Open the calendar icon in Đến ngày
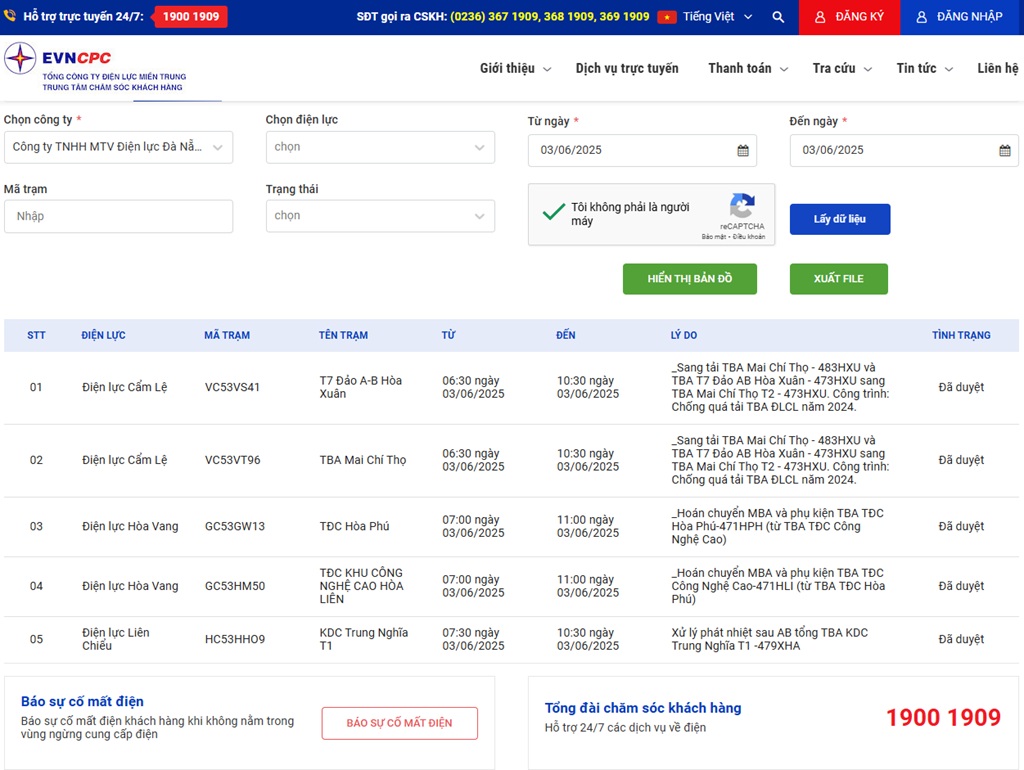1024x770 pixels. (1005, 151)
